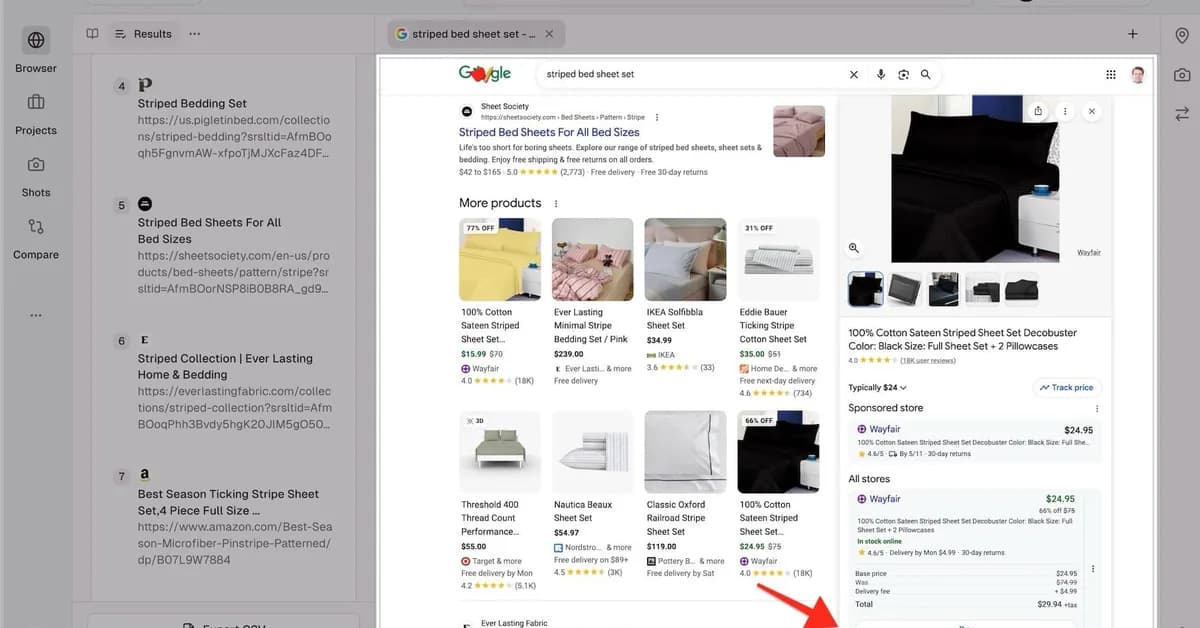The image size is (1200, 628).
Task: Open Threshold 400 Thread Count product card
Action: [500, 499]
